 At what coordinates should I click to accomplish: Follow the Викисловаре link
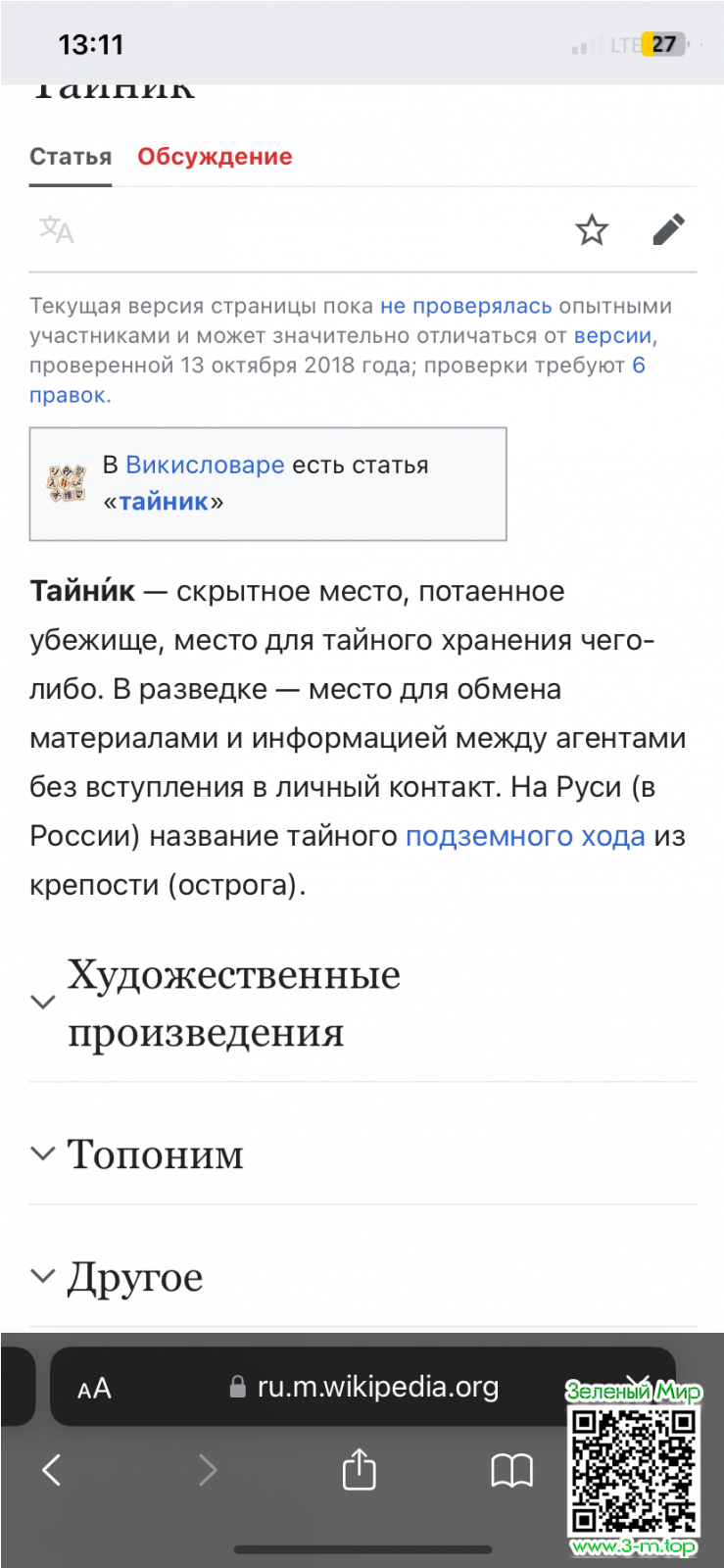(x=205, y=465)
